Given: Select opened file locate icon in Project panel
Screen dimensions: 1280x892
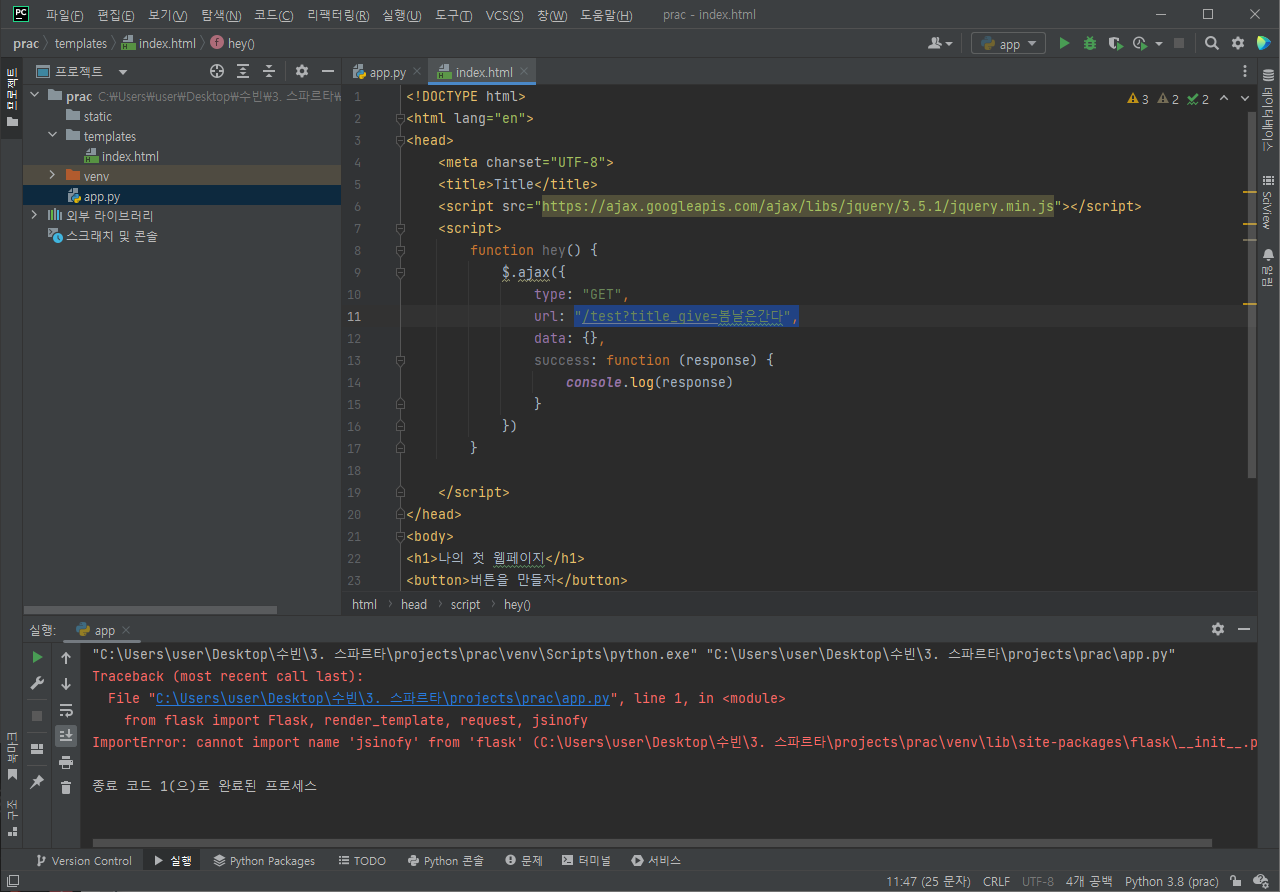Looking at the screenshot, I should (x=217, y=72).
